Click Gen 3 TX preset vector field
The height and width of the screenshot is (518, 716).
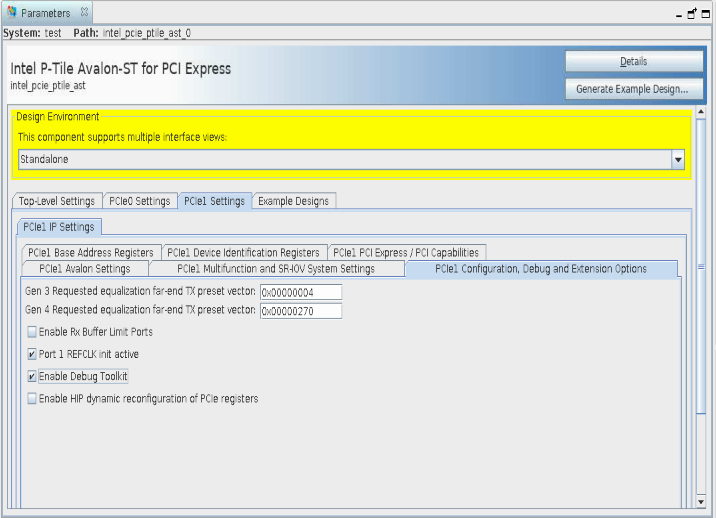(301, 292)
